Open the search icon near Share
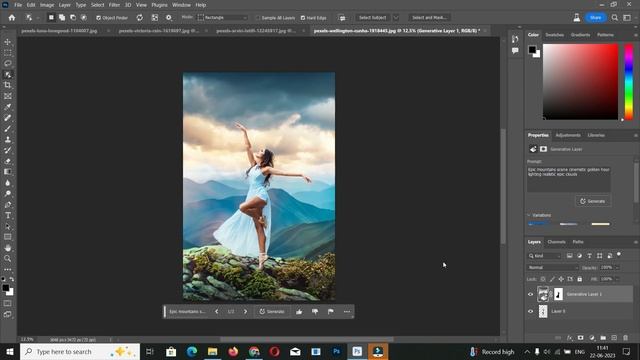Image resolution: width=640 pixels, height=360 pixels. 615,18
